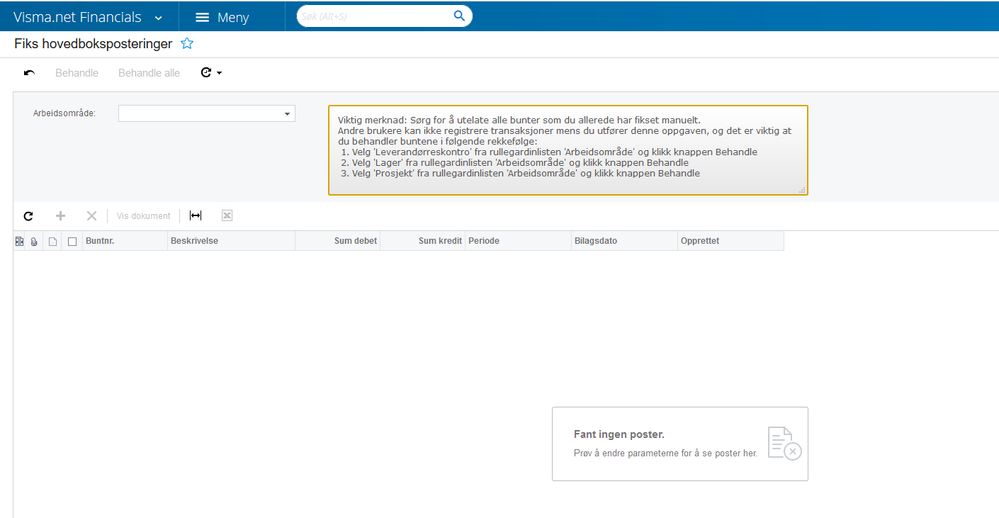
Task: Click the document column header icon
Action: coord(53,241)
